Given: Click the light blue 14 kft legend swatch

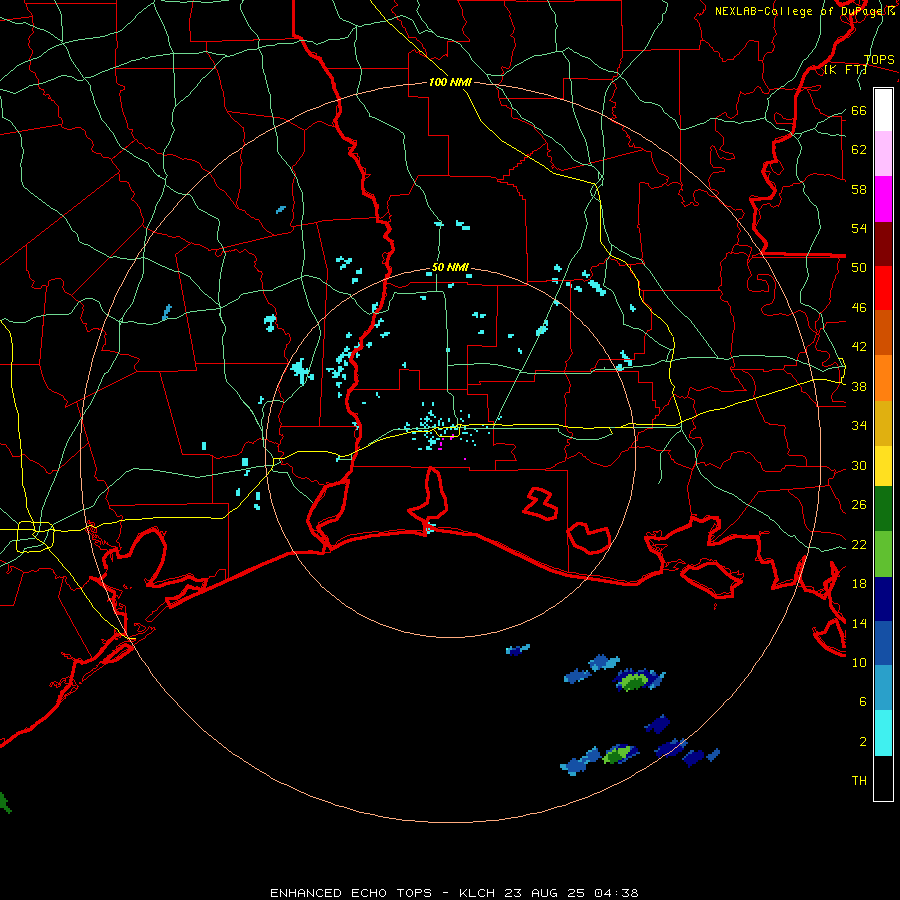Looking at the screenshot, I should 883,687.
